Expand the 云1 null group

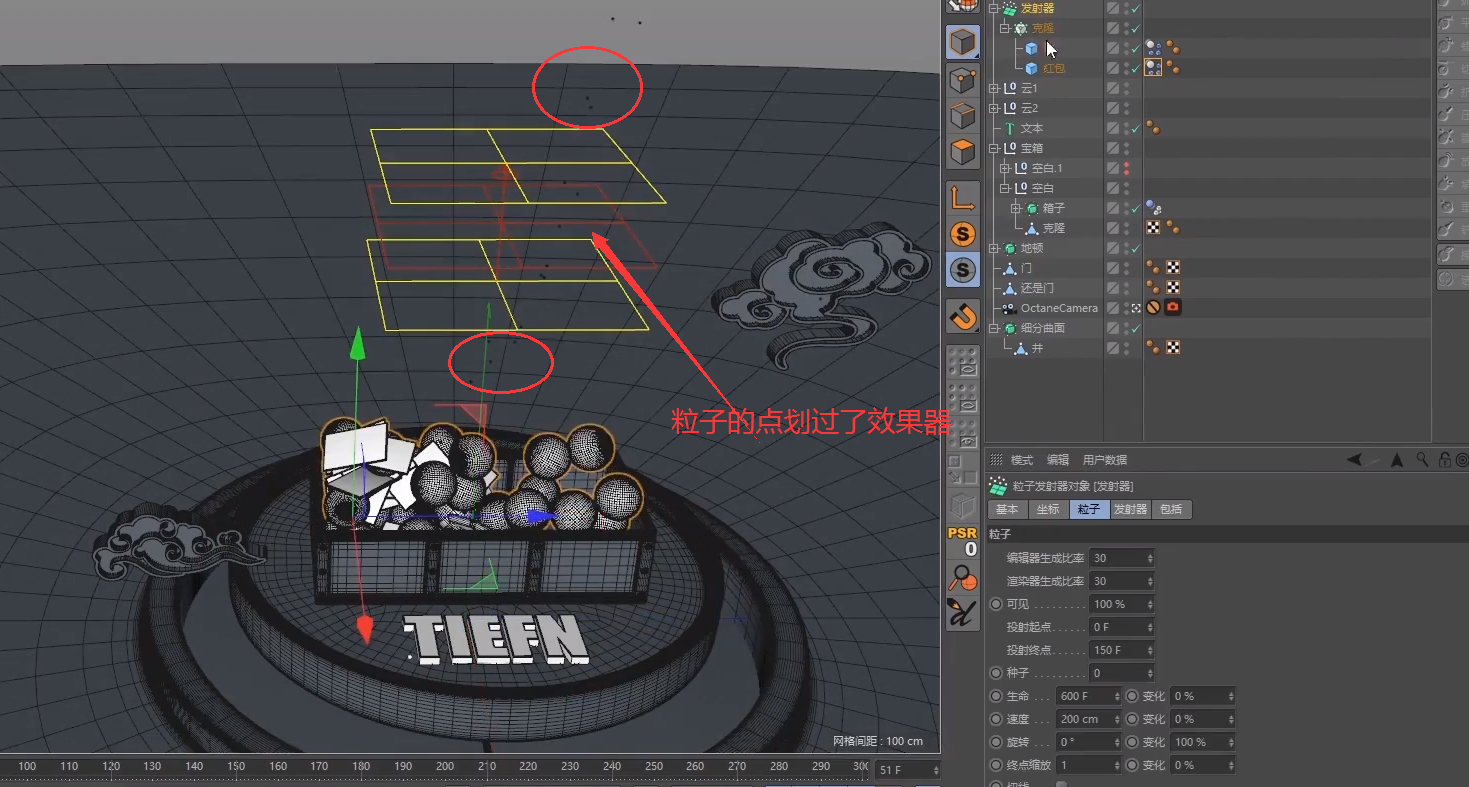point(994,88)
